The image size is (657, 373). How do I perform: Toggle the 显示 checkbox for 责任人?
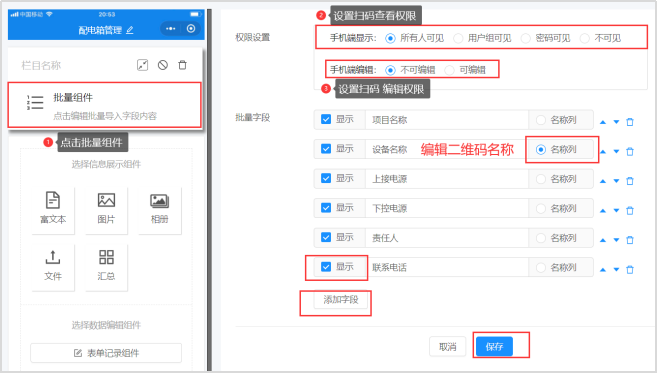[326, 237]
